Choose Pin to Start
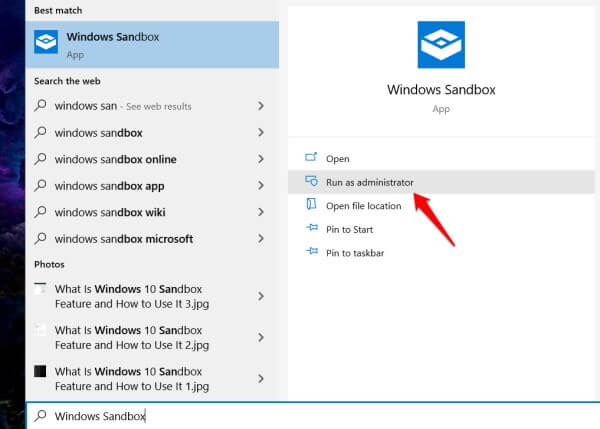600x429 pixels. pyautogui.click(x=441, y=229)
